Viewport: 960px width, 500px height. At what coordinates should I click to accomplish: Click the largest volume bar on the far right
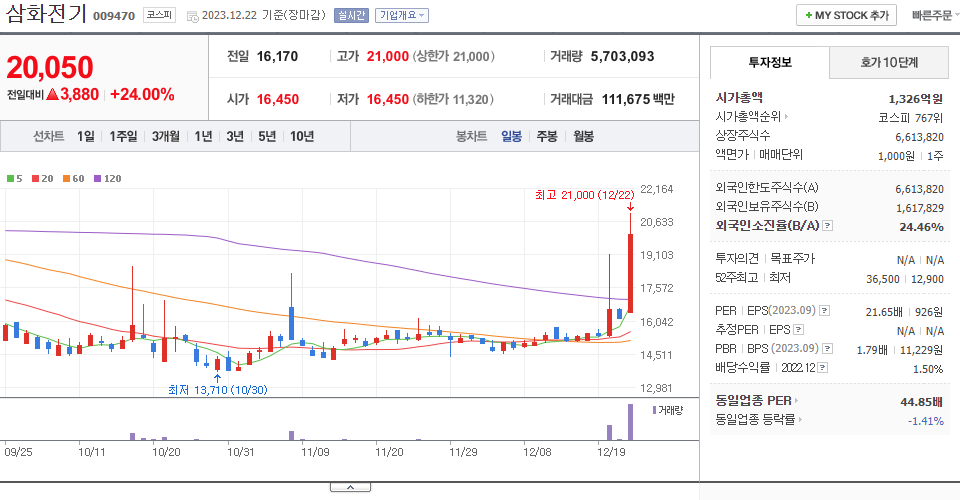point(631,422)
